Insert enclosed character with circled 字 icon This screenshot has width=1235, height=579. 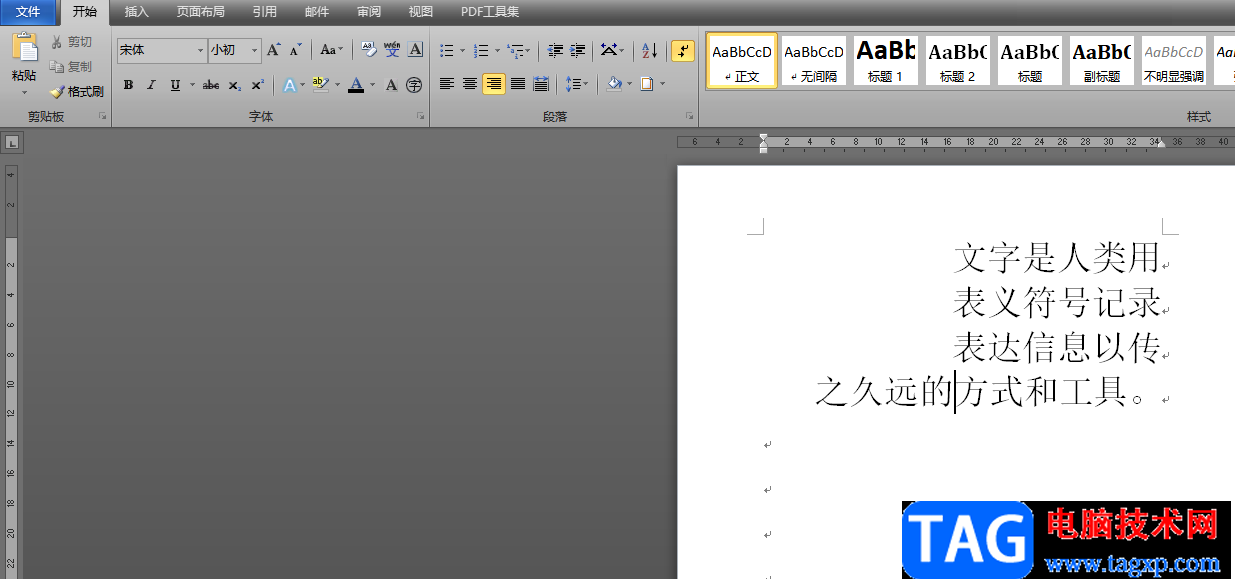(x=414, y=85)
